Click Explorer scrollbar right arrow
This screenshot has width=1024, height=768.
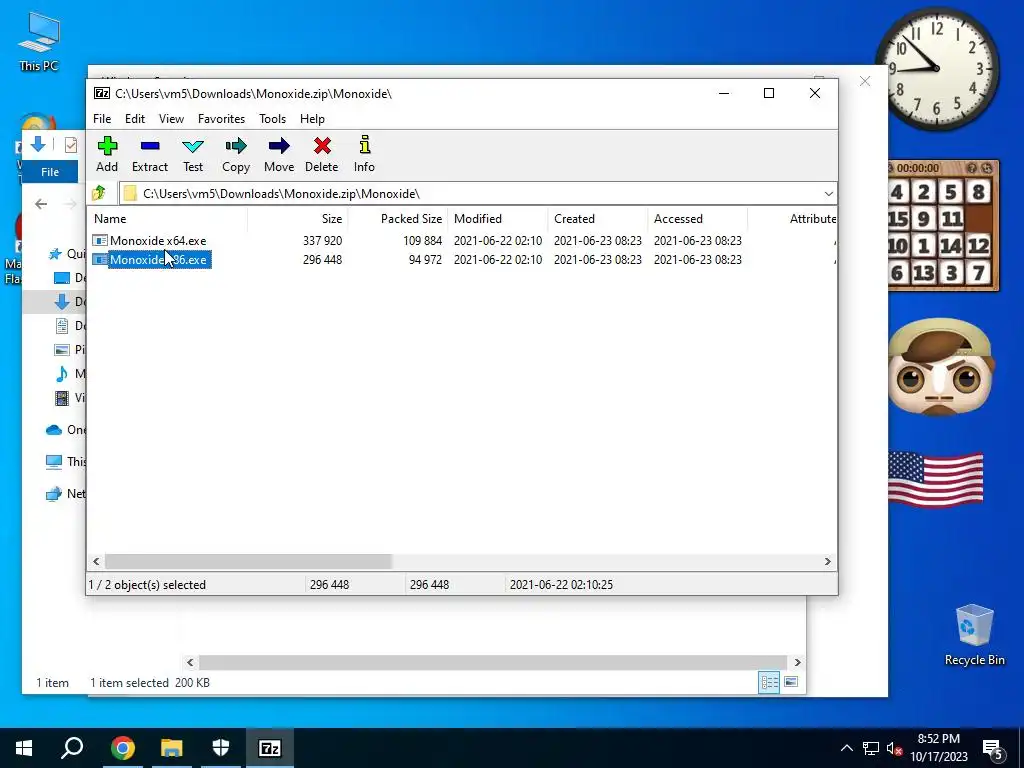(x=797, y=662)
